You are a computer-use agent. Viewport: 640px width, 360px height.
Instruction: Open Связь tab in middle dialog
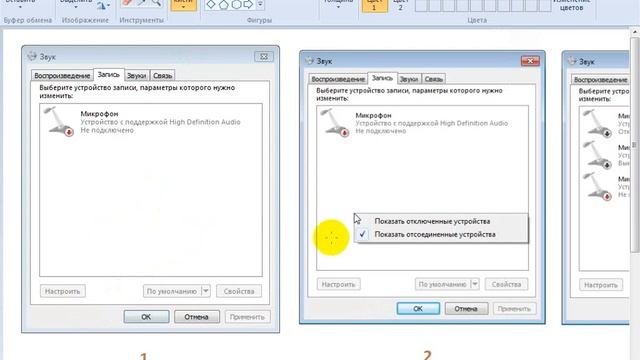(x=433, y=79)
